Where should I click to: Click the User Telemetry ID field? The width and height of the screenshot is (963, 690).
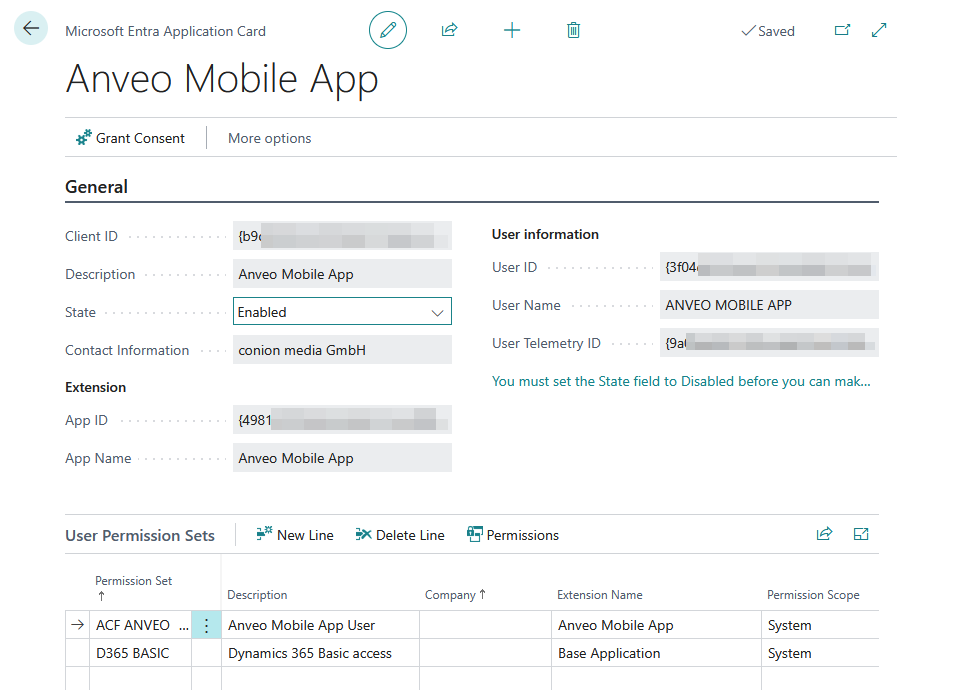click(769, 343)
